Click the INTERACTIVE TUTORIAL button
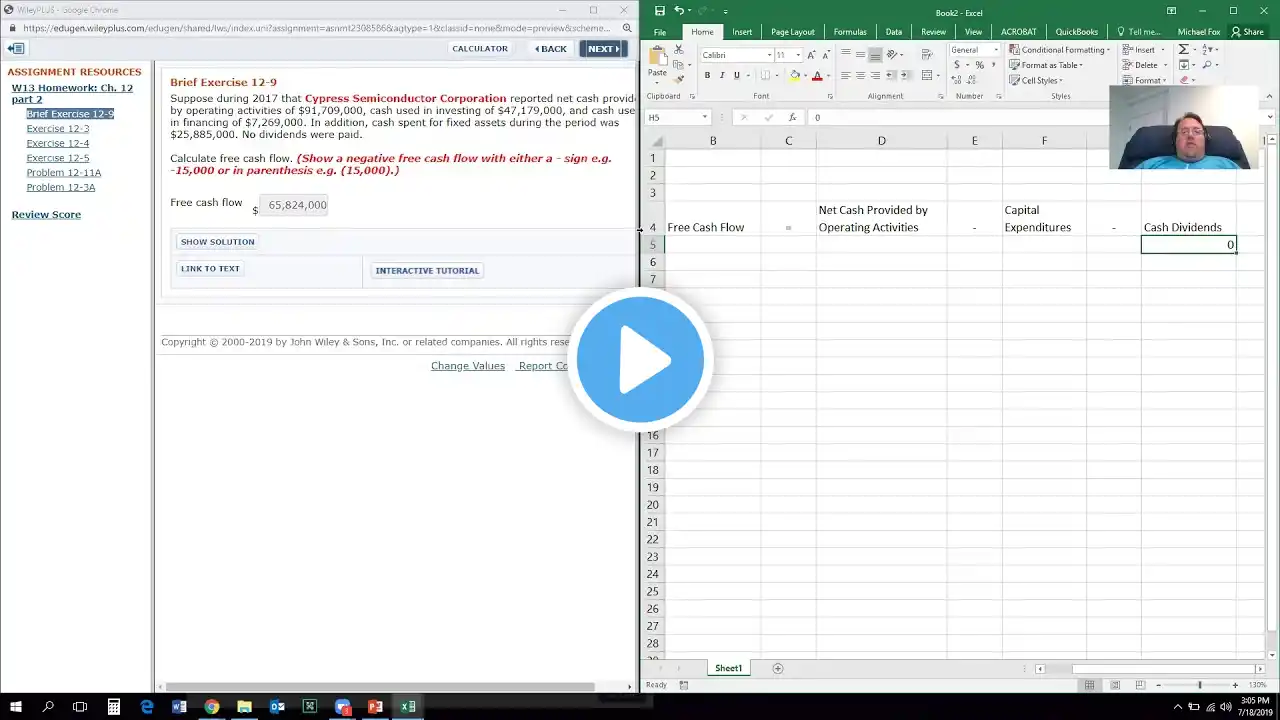Viewport: 1280px width, 720px height. click(427, 270)
